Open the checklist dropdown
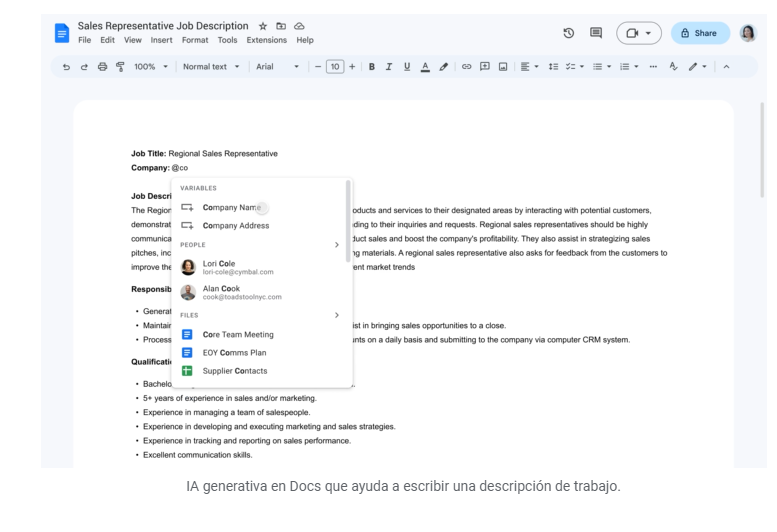 click(x=575, y=67)
